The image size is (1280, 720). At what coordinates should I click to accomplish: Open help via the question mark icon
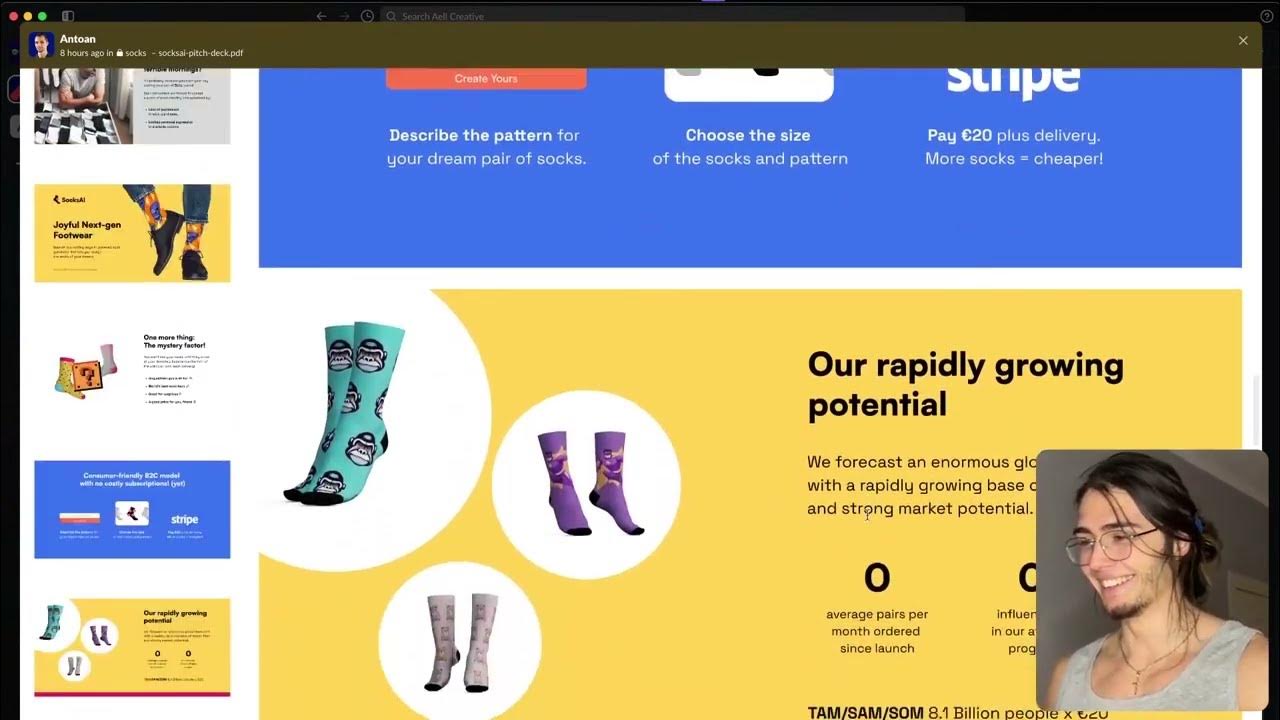point(1266,16)
